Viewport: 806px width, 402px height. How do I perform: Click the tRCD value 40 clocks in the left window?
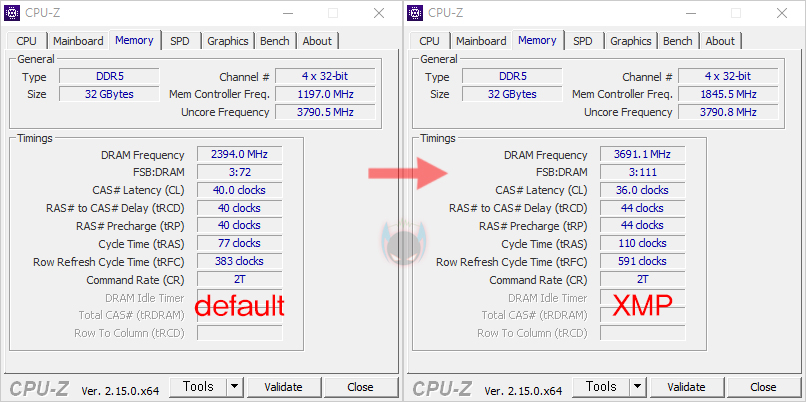pos(240,208)
